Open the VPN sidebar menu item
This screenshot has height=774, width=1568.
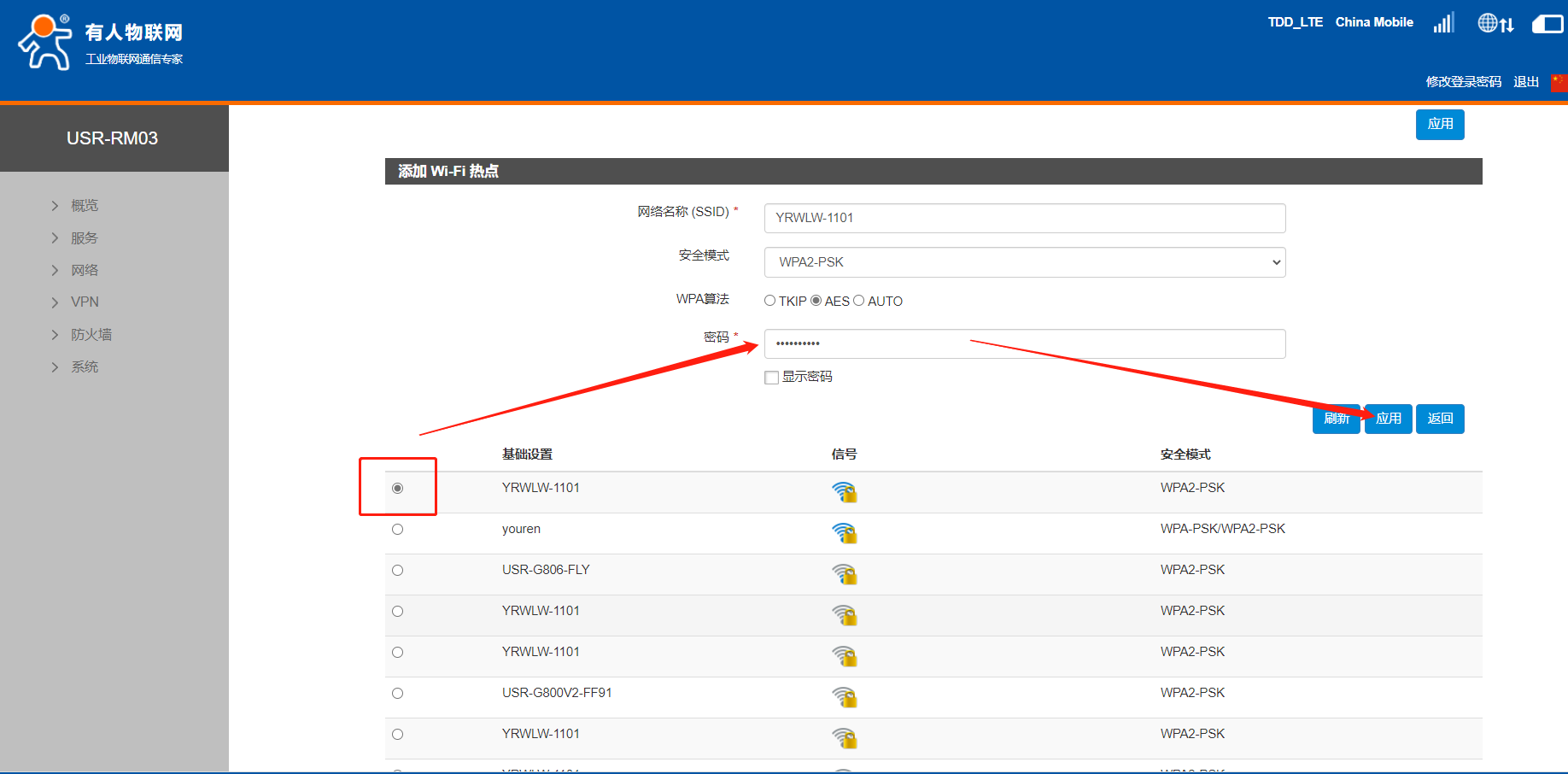[x=85, y=302]
